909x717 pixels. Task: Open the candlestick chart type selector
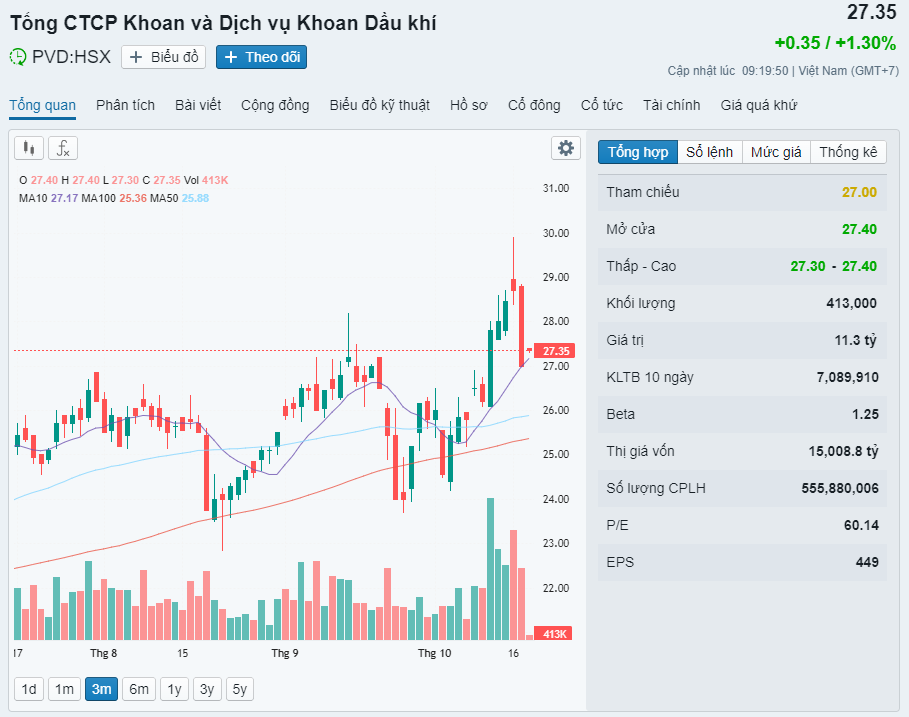coord(29,148)
